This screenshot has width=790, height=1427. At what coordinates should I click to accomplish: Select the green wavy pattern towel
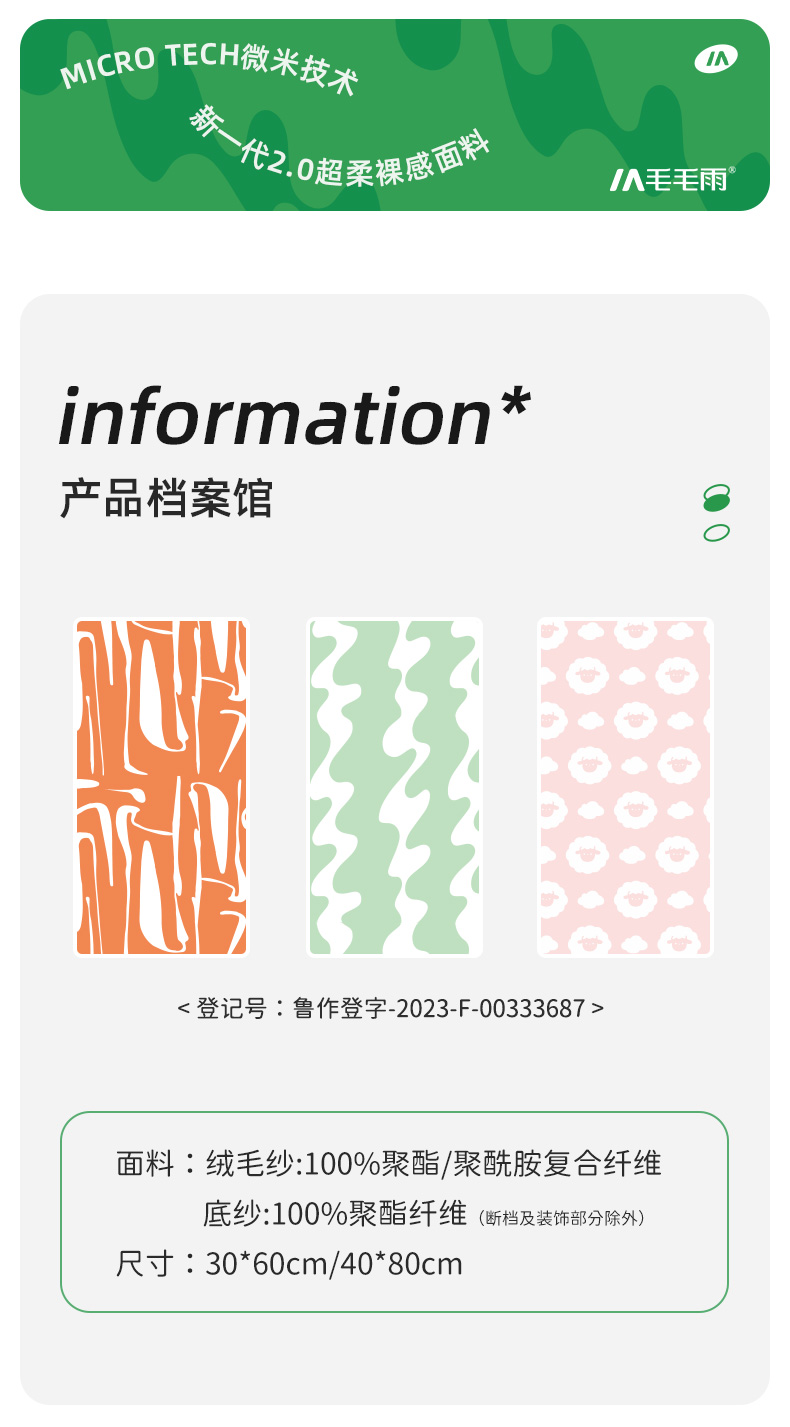coord(394,787)
